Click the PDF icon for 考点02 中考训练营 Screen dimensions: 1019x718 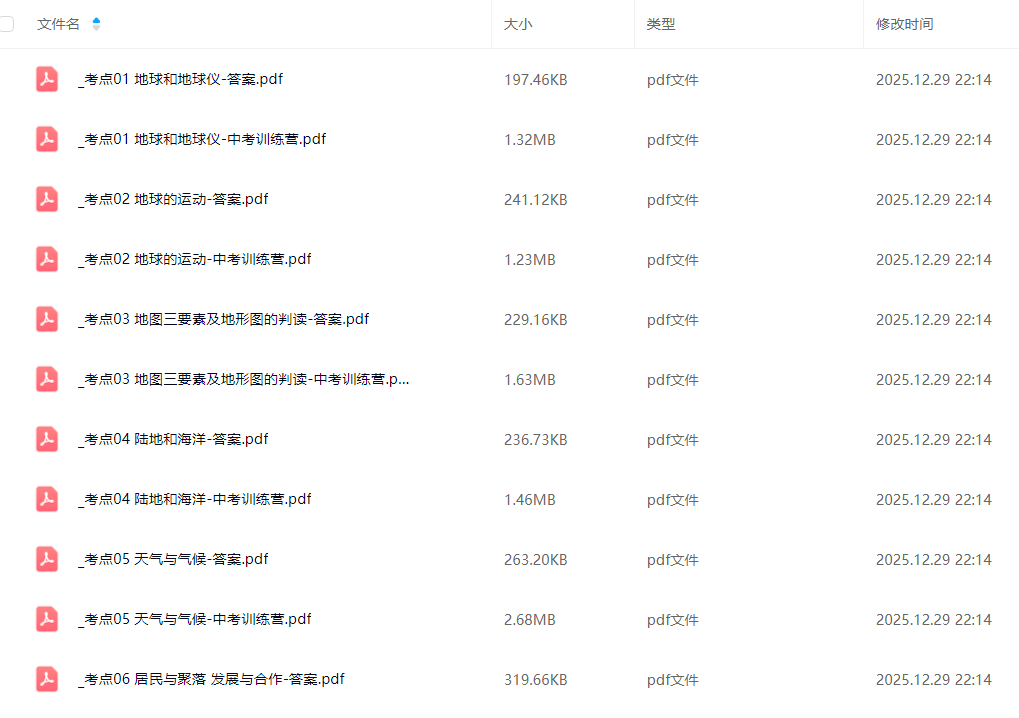pos(47,259)
